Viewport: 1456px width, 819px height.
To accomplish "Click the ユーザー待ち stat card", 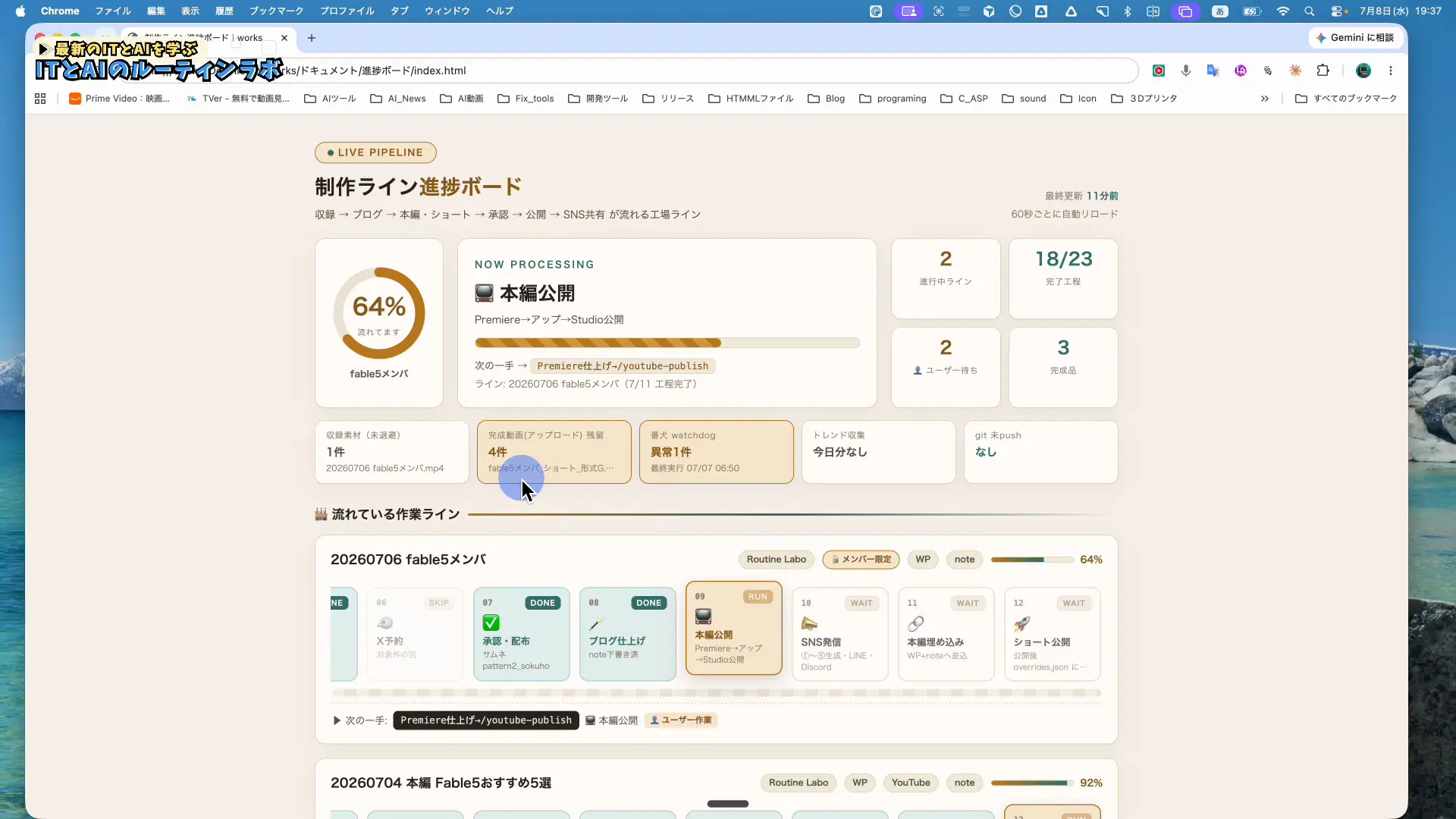I will 946,367.
